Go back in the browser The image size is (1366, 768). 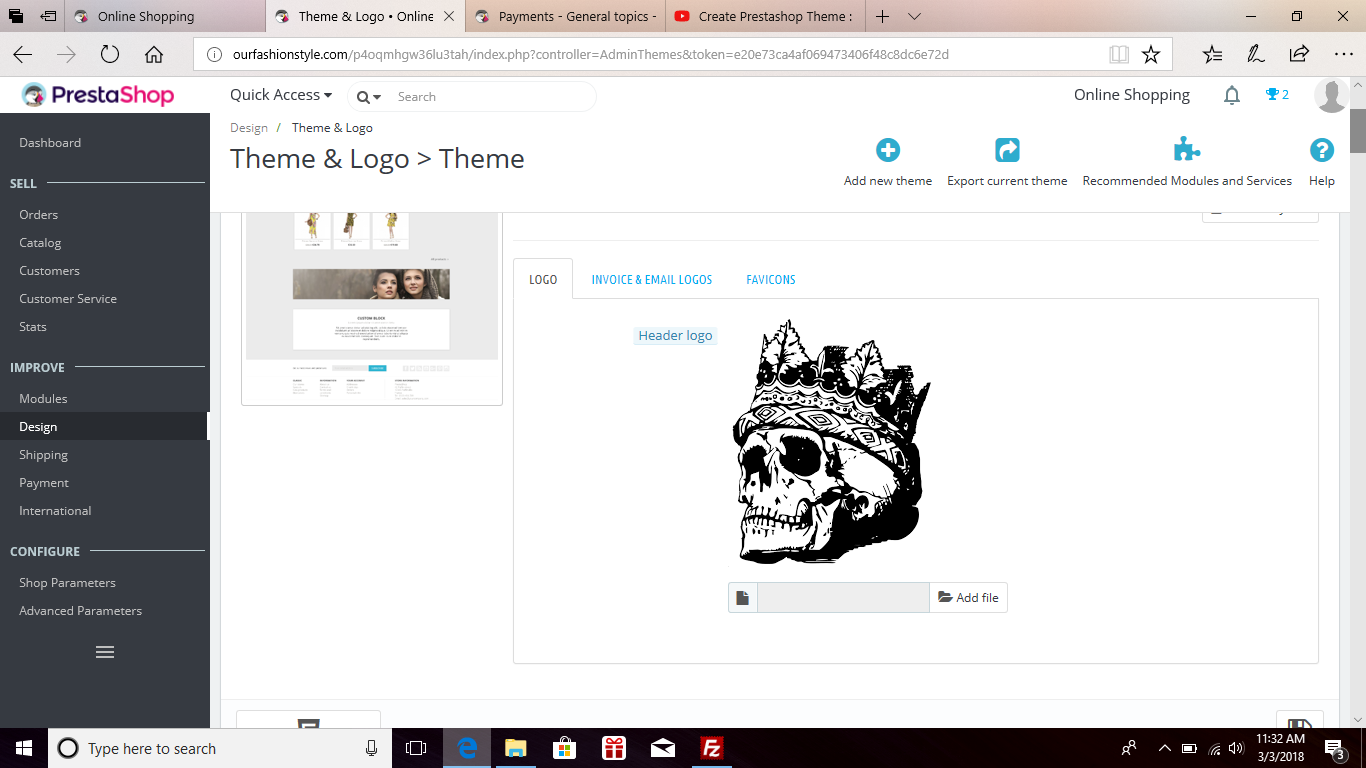tap(22, 54)
